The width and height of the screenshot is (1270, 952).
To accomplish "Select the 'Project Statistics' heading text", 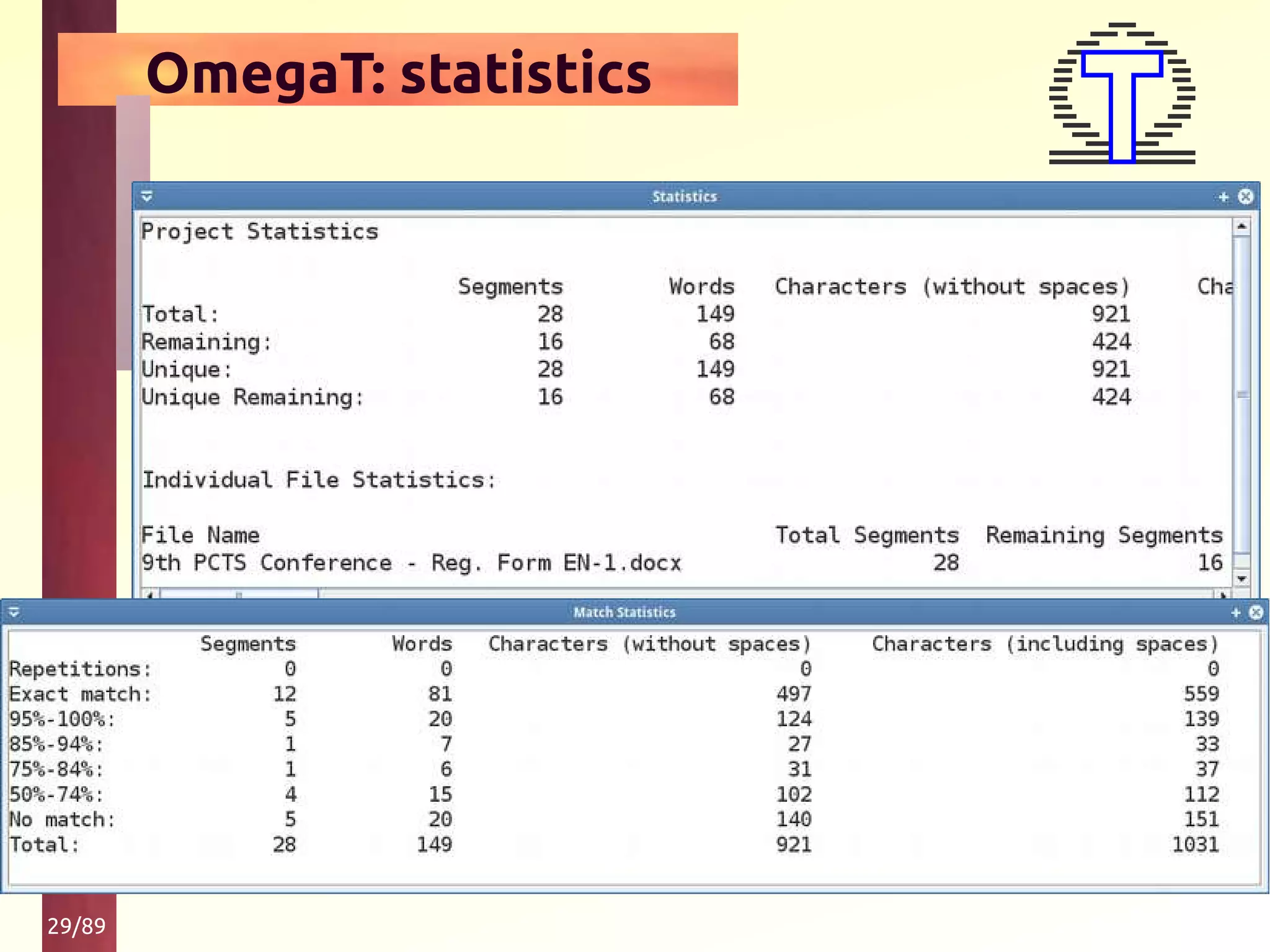I will pos(260,232).
